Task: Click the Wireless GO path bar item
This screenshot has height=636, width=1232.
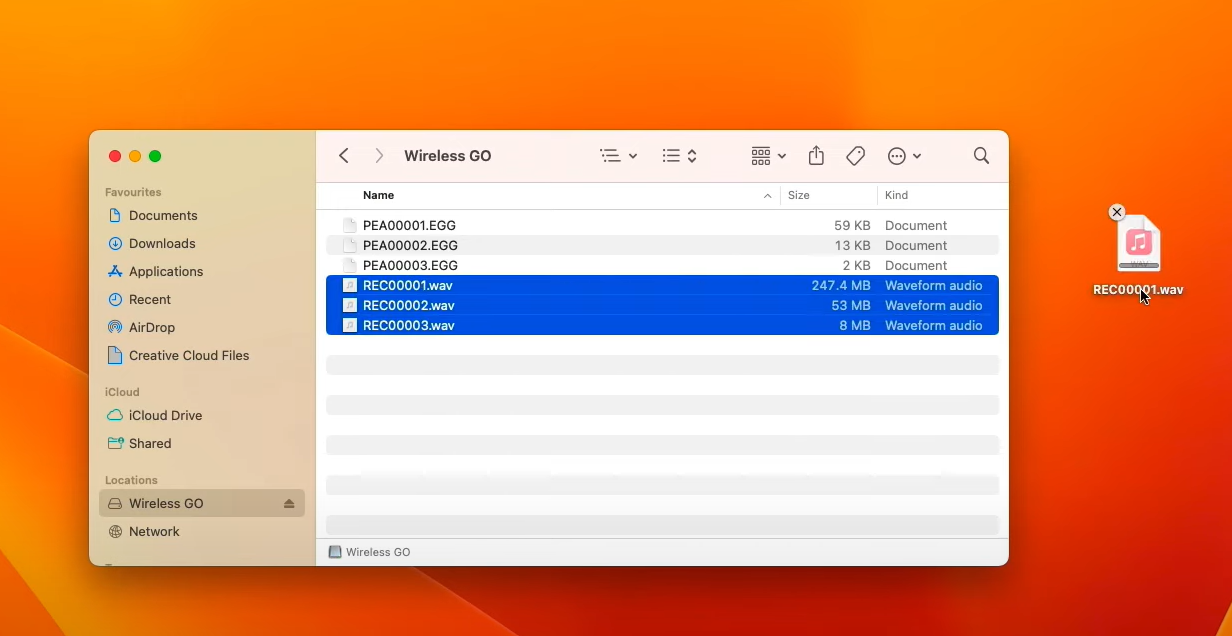Action: 369,552
